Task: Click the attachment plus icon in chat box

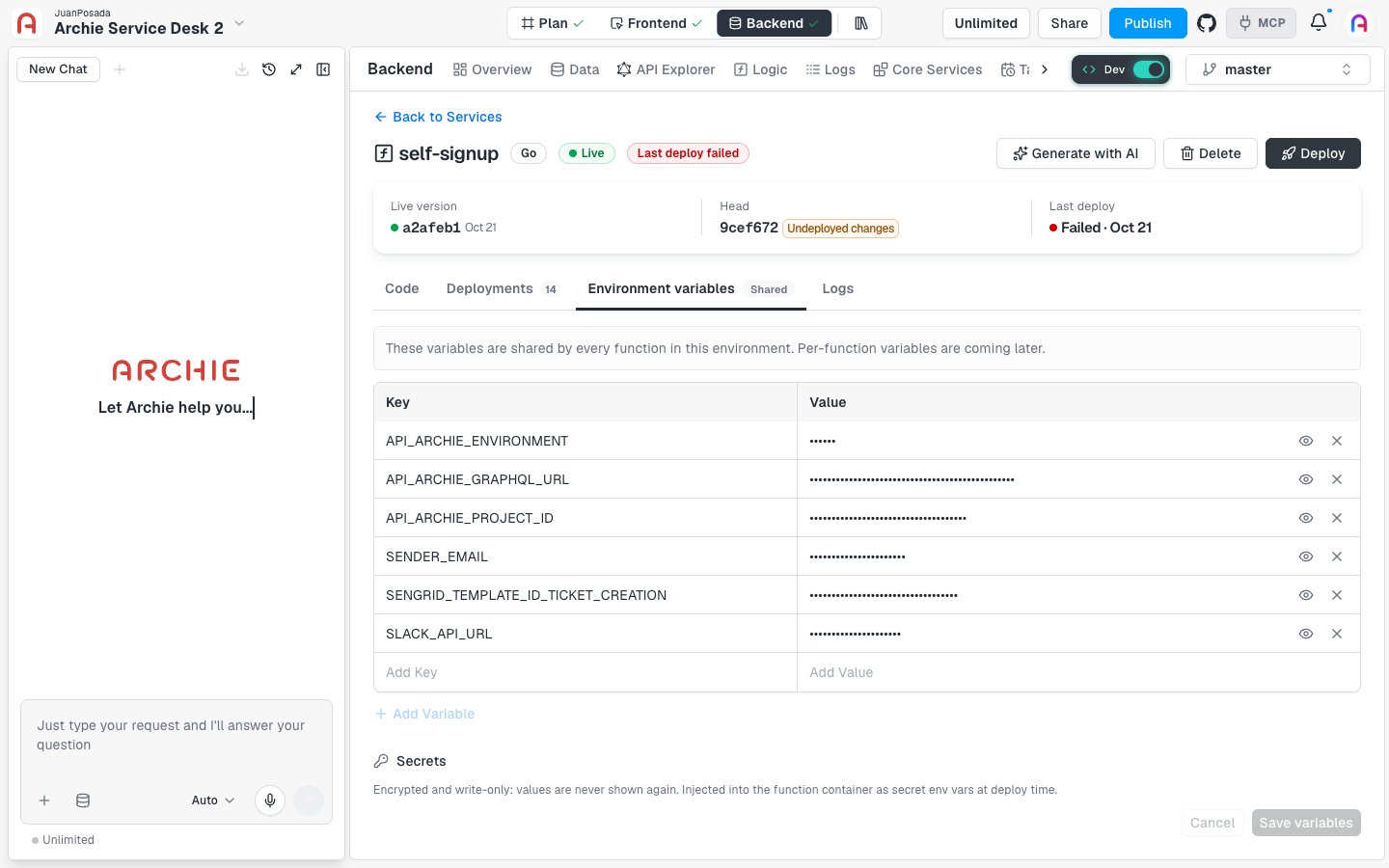Action: [x=44, y=800]
